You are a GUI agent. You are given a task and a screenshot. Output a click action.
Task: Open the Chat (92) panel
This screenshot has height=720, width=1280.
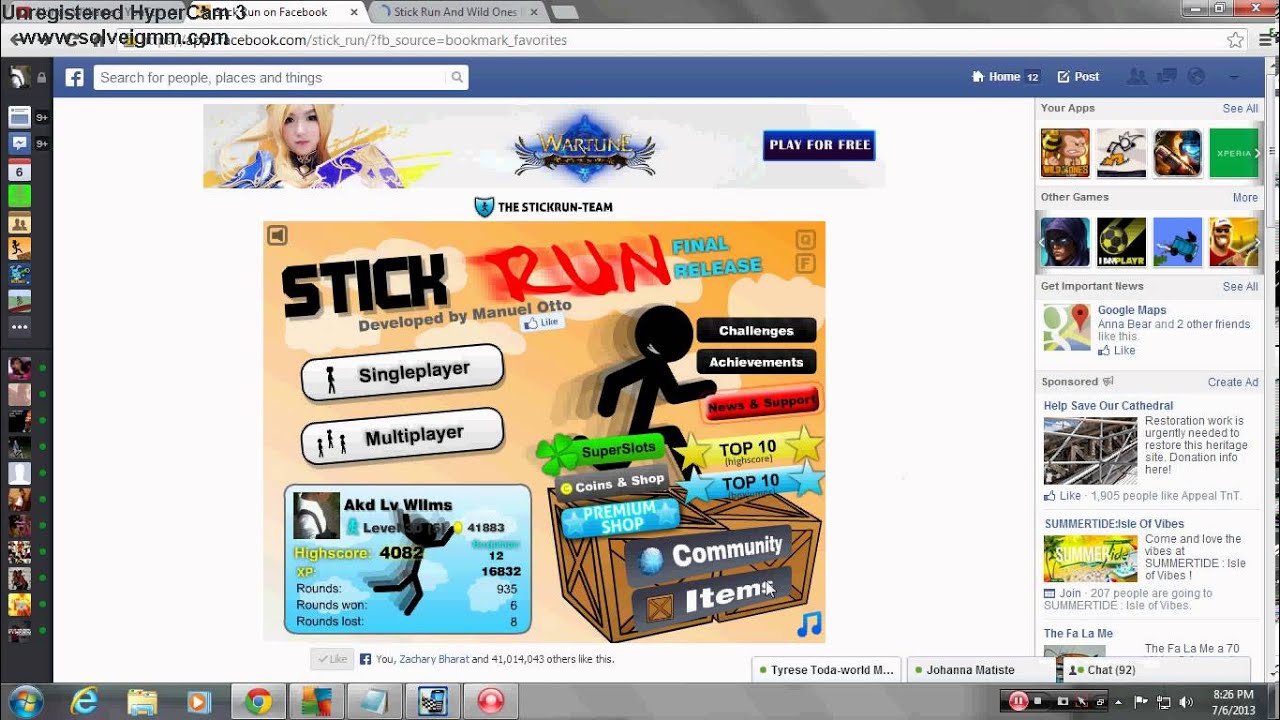1155,670
